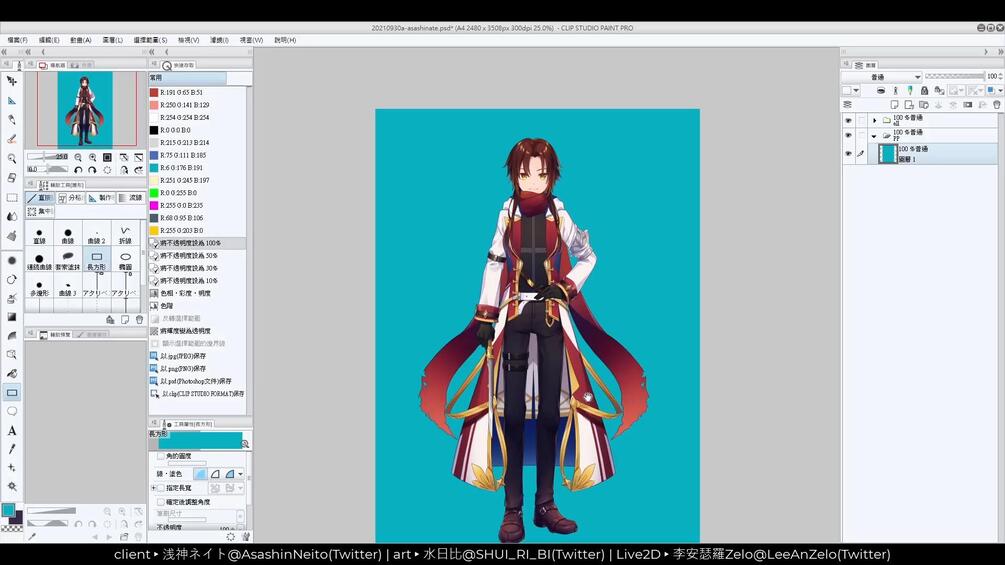Select 圖層 1 layer thumbnail
Screen dimensions: 1005x565
click(x=888, y=154)
